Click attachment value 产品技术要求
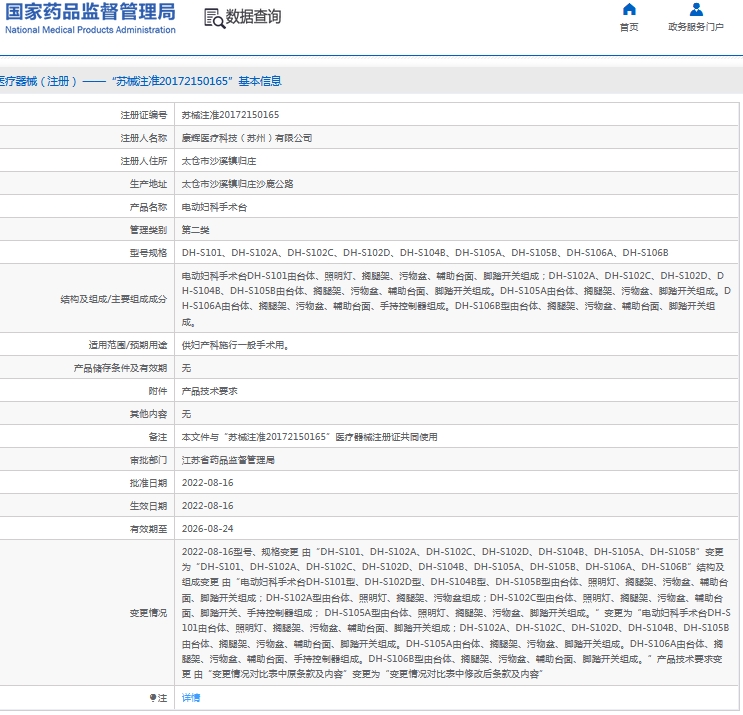The image size is (743, 715). pos(209,391)
